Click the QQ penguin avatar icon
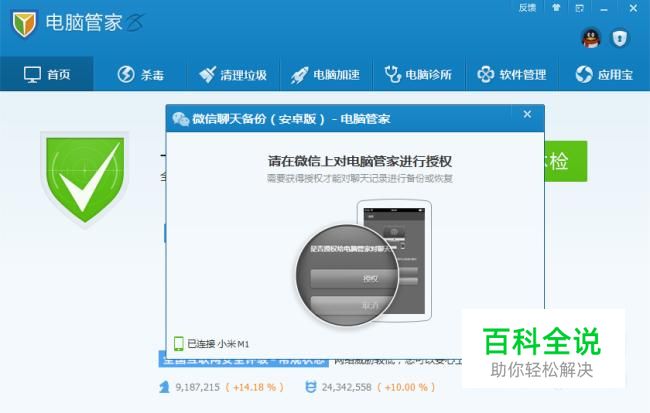Viewport: 650px width, 413px height. [x=591, y=38]
